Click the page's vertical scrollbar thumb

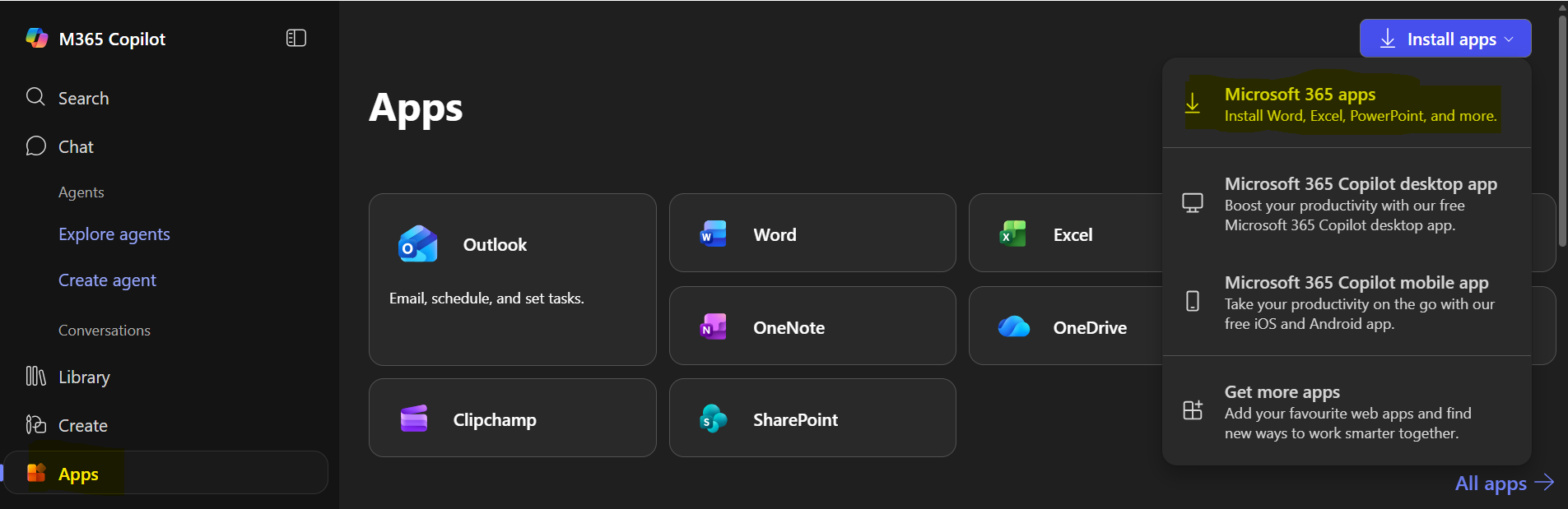1562,130
